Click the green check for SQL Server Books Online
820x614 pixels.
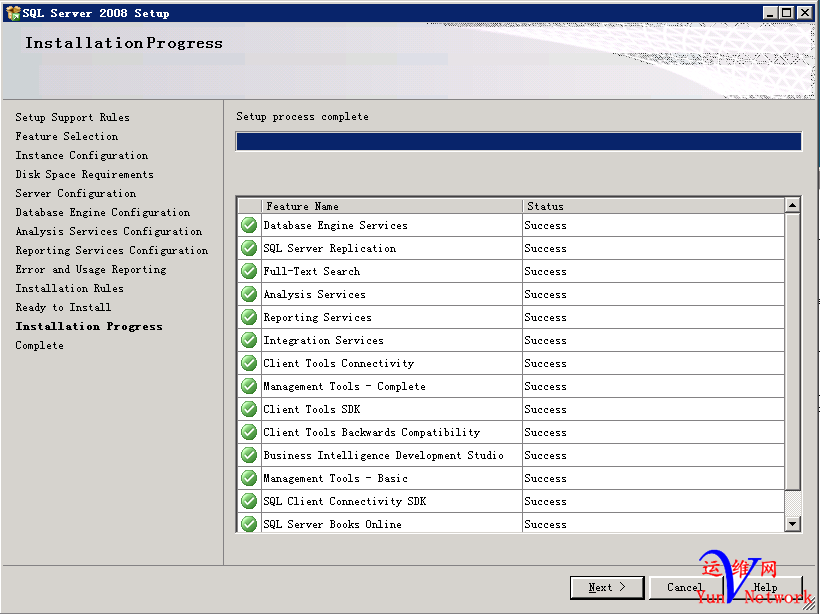click(249, 524)
